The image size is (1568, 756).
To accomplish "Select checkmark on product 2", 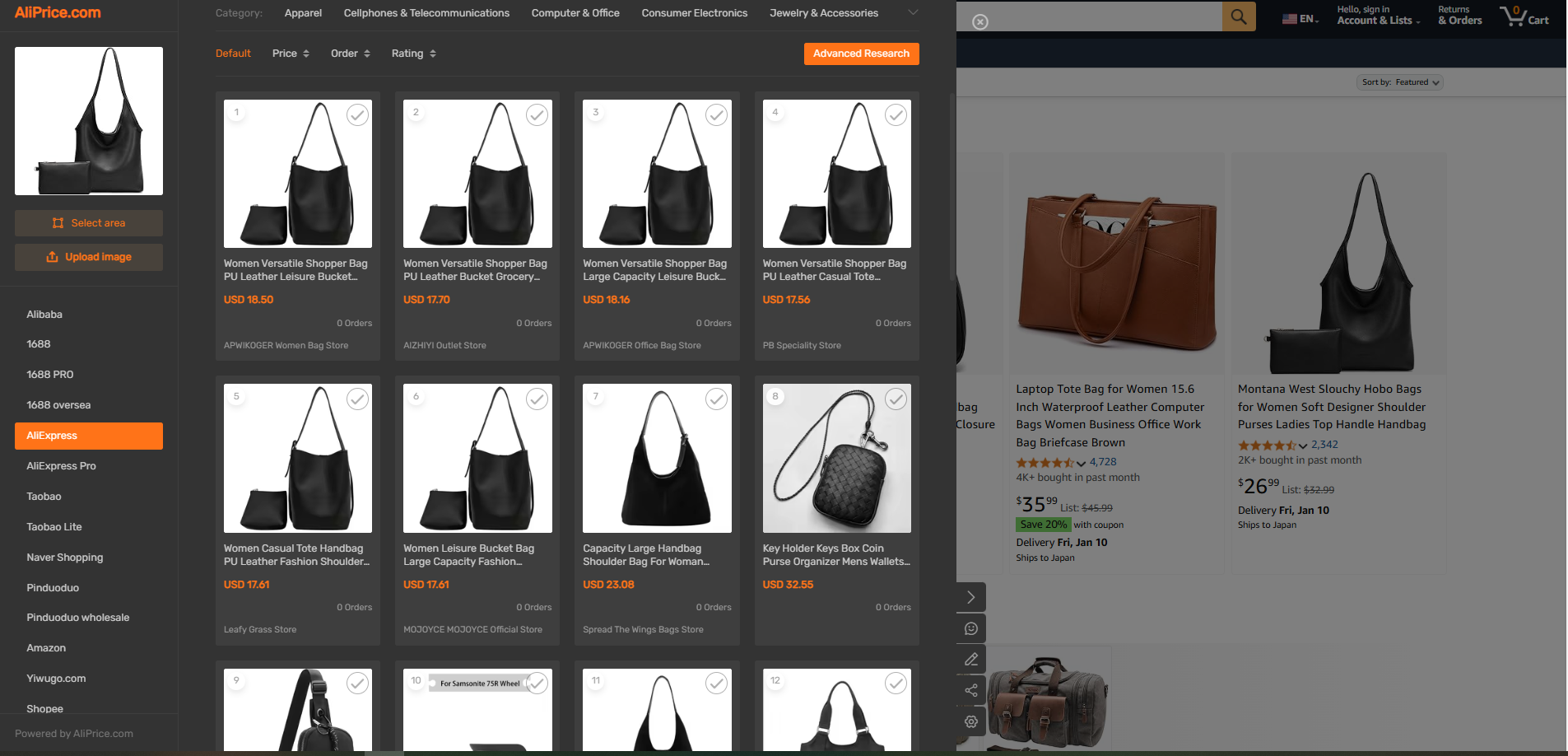I will 537,115.
